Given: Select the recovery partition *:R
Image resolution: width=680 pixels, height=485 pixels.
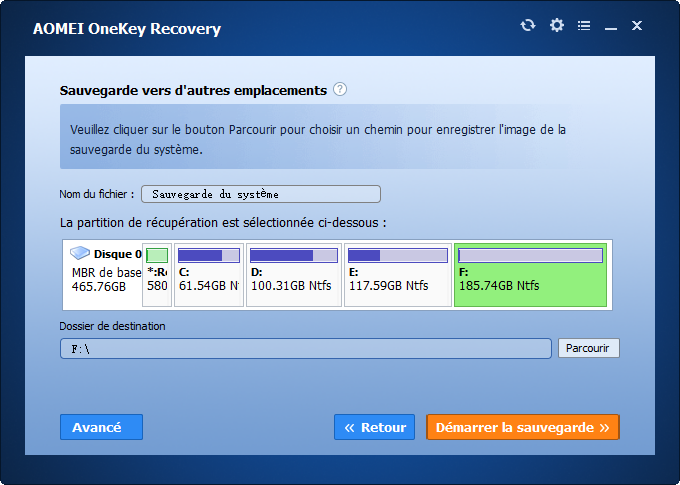Looking at the screenshot, I should 157,275.
